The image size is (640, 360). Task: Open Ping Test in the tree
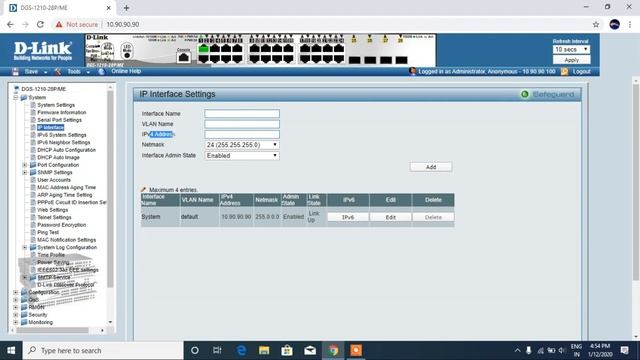click(x=48, y=232)
